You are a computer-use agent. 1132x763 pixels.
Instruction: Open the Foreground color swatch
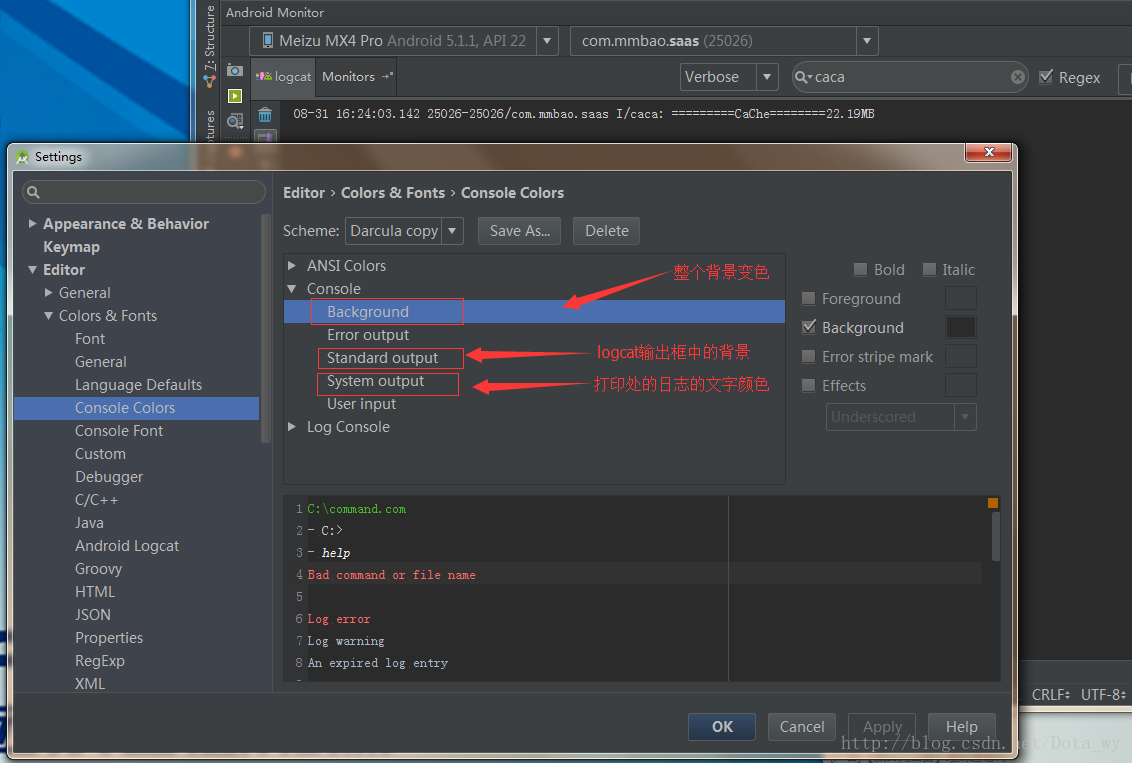click(961, 298)
